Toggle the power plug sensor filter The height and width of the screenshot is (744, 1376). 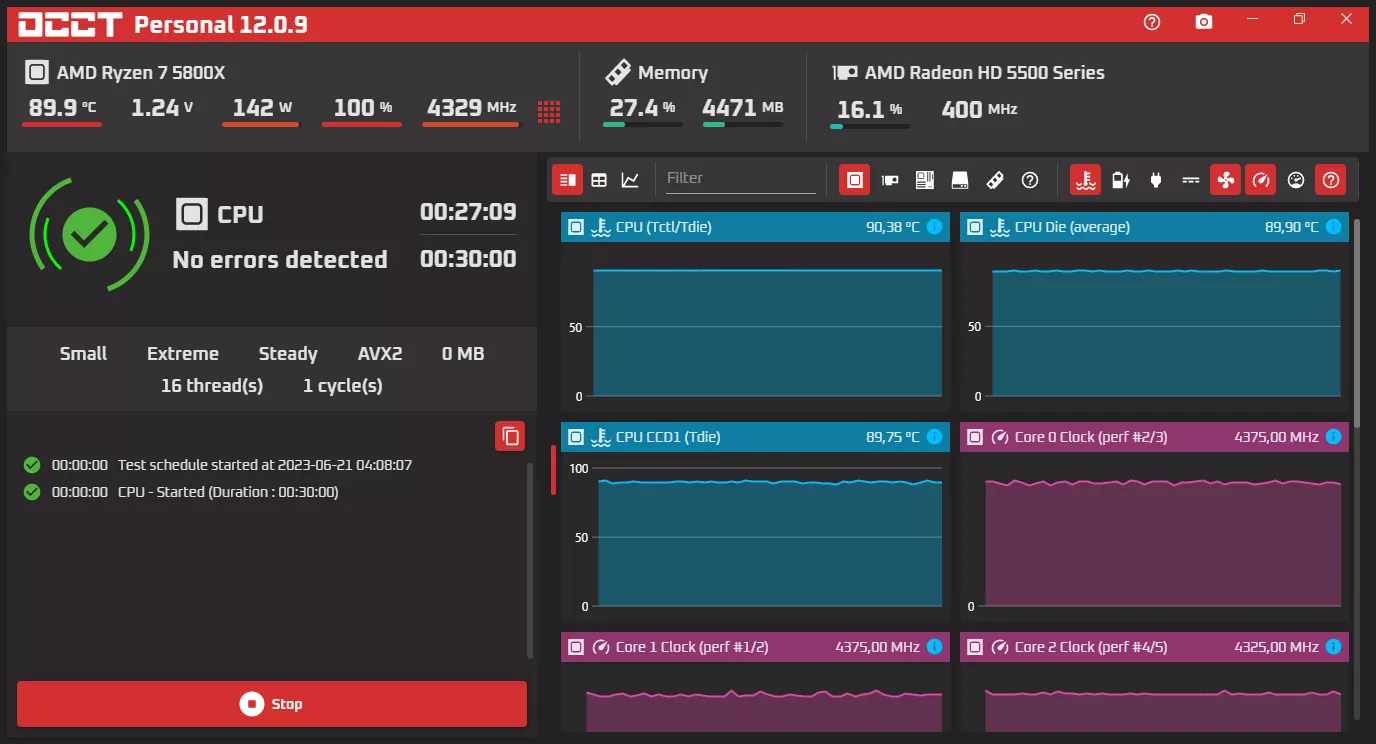coord(1156,180)
